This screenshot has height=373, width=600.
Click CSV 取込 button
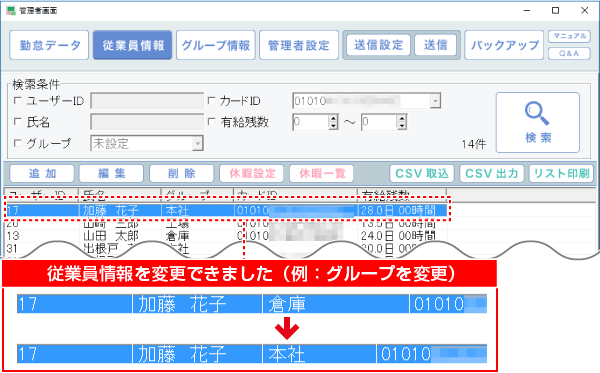422,174
